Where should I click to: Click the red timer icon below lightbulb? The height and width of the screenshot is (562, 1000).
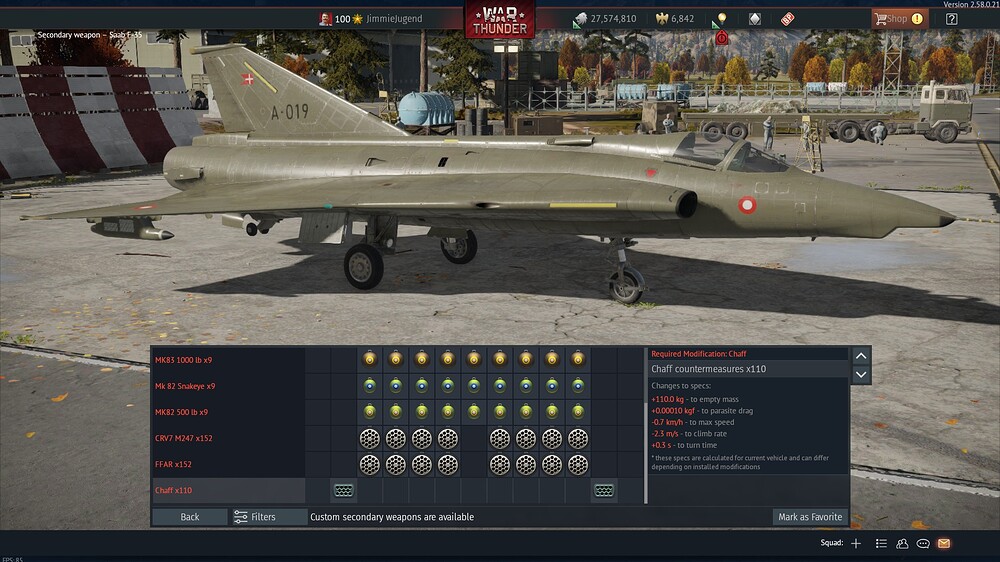pyautogui.click(x=721, y=38)
